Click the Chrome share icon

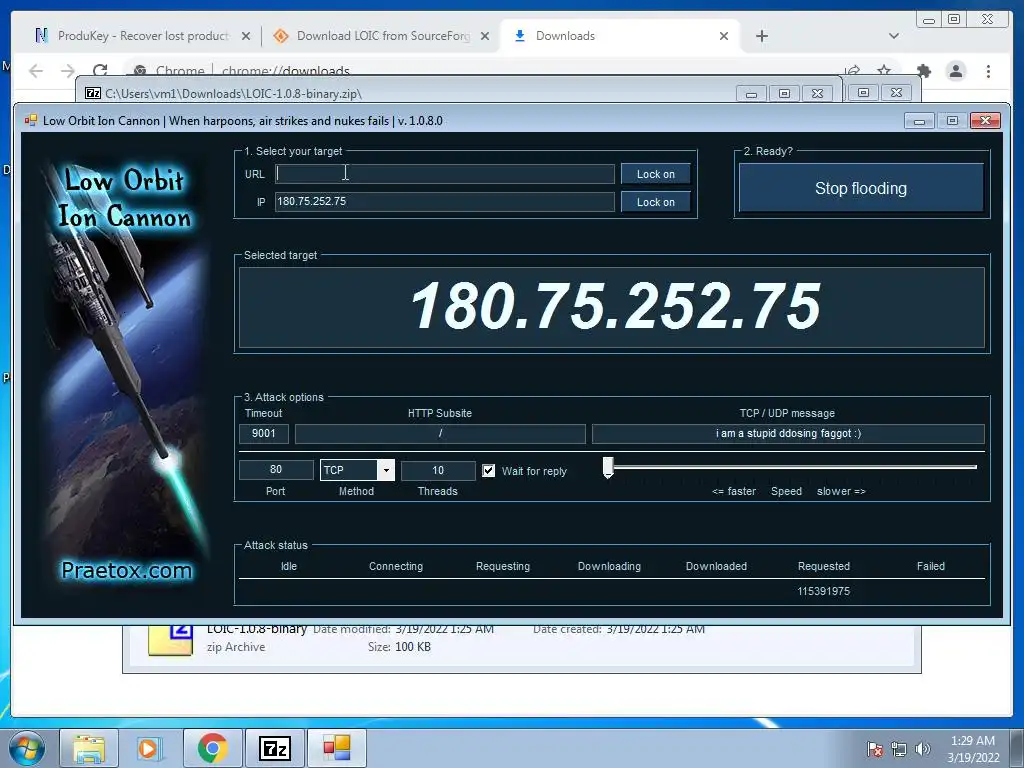coord(852,70)
